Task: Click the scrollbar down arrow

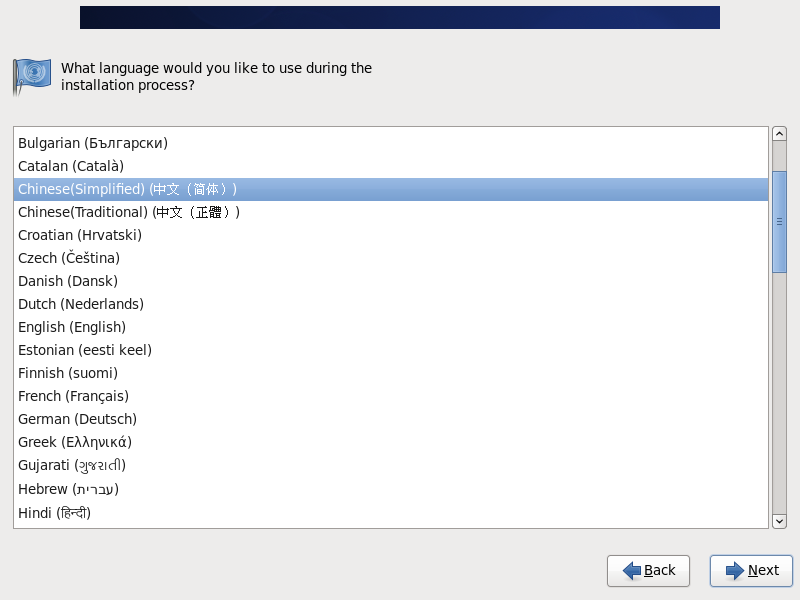Action: click(x=779, y=521)
